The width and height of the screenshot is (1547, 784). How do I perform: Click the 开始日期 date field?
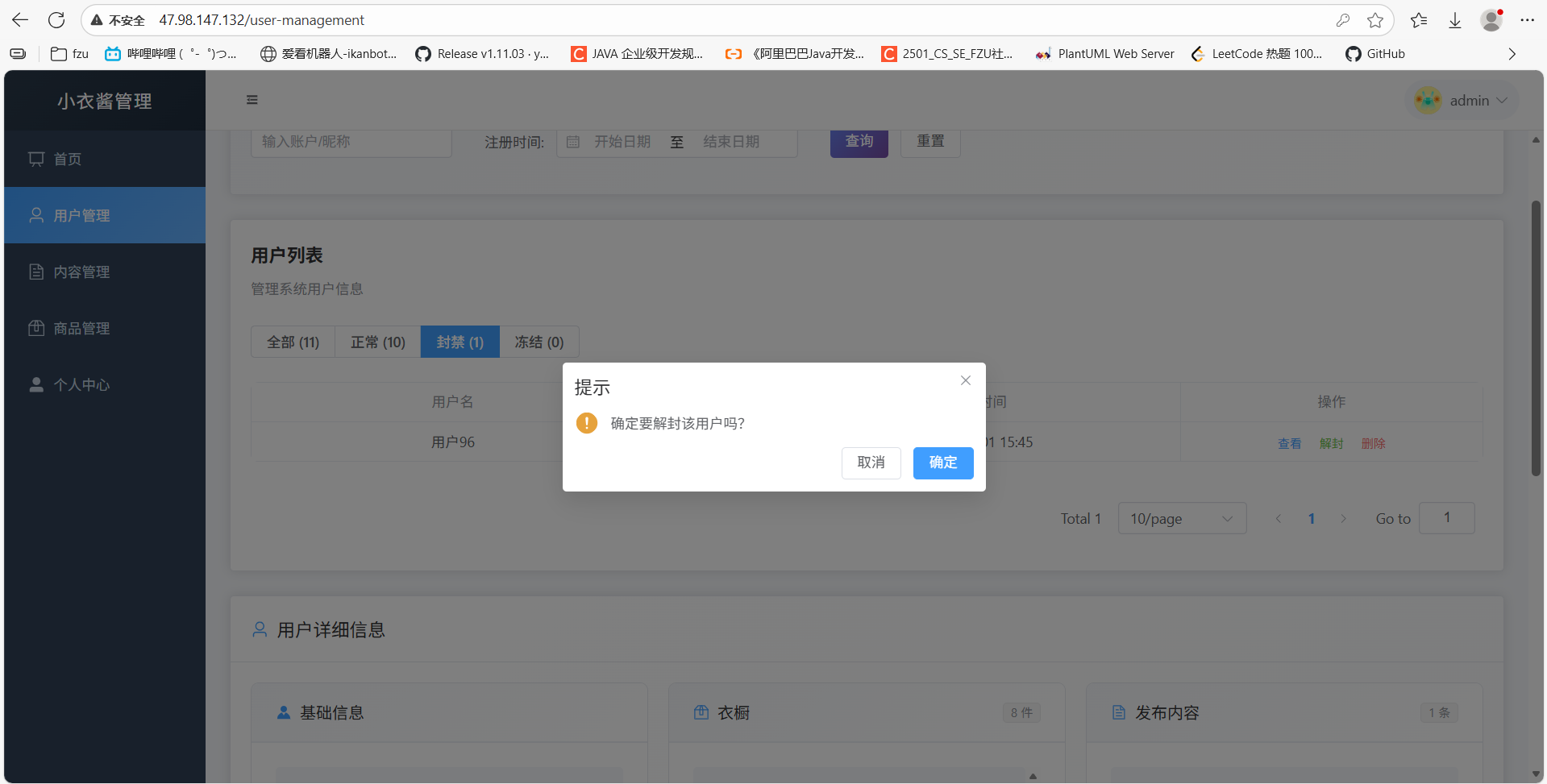(x=622, y=142)
